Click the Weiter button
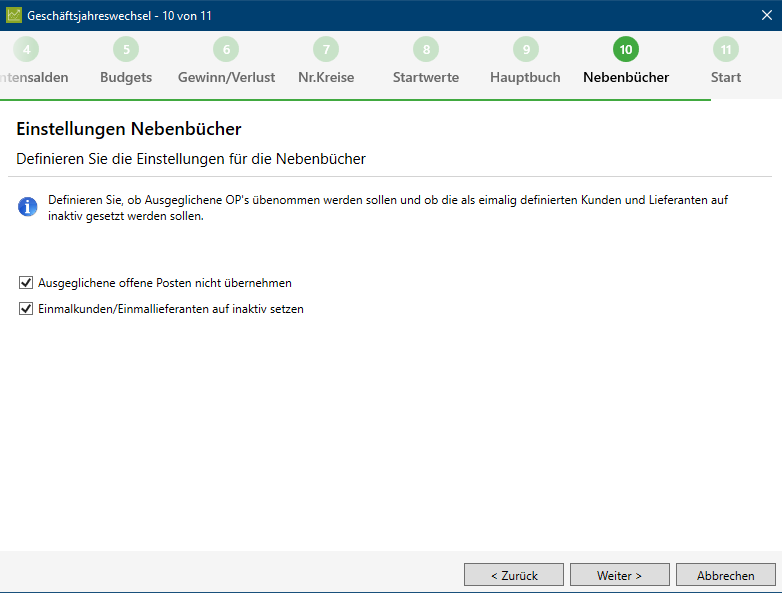 619,575
